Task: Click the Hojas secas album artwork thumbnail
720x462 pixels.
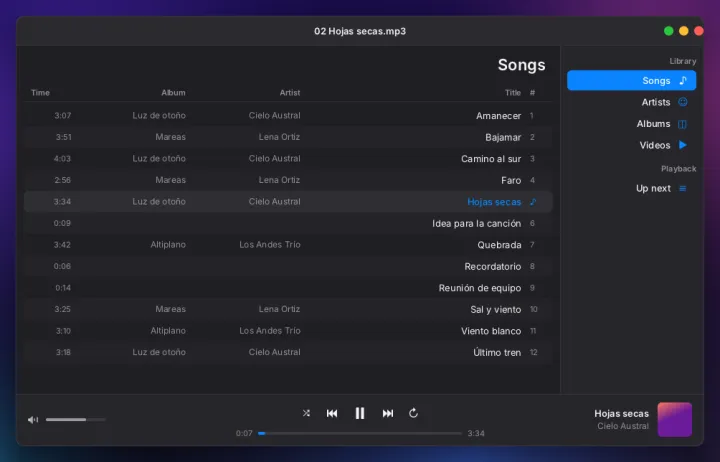Action: pyautogui.click(x=675, y=419)
